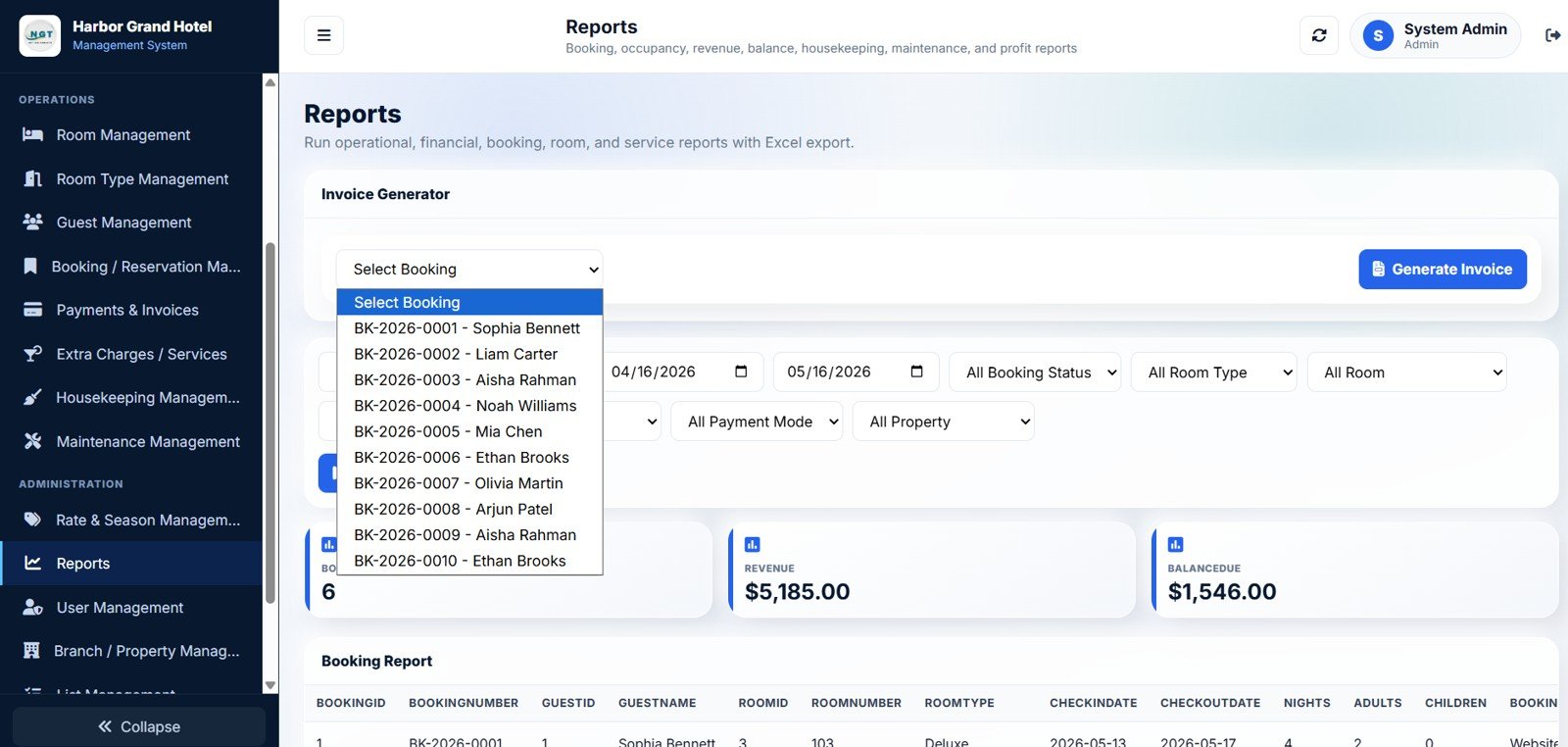This screenshot has width=1568, height=747.
Task: Click the BalanceDue card chart icon
Action: tap(1176, 544)
